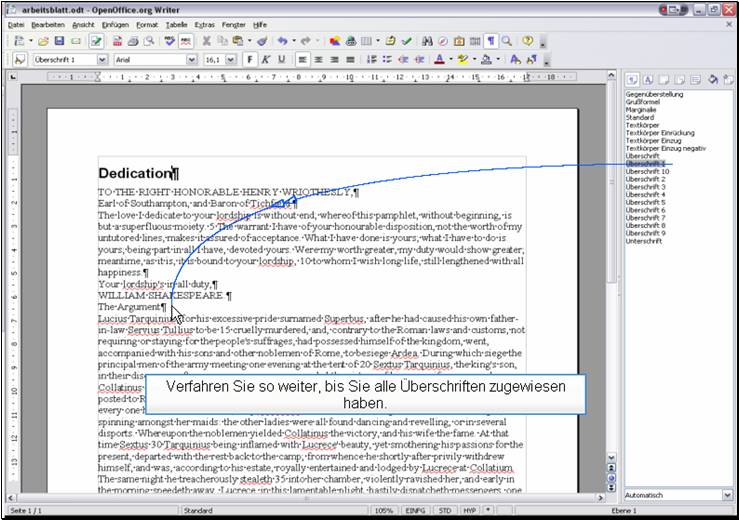The width and height of the screenshot is (739, 520).
Task: Click the Cut scissors icon
Action: (x=207, y=41)
